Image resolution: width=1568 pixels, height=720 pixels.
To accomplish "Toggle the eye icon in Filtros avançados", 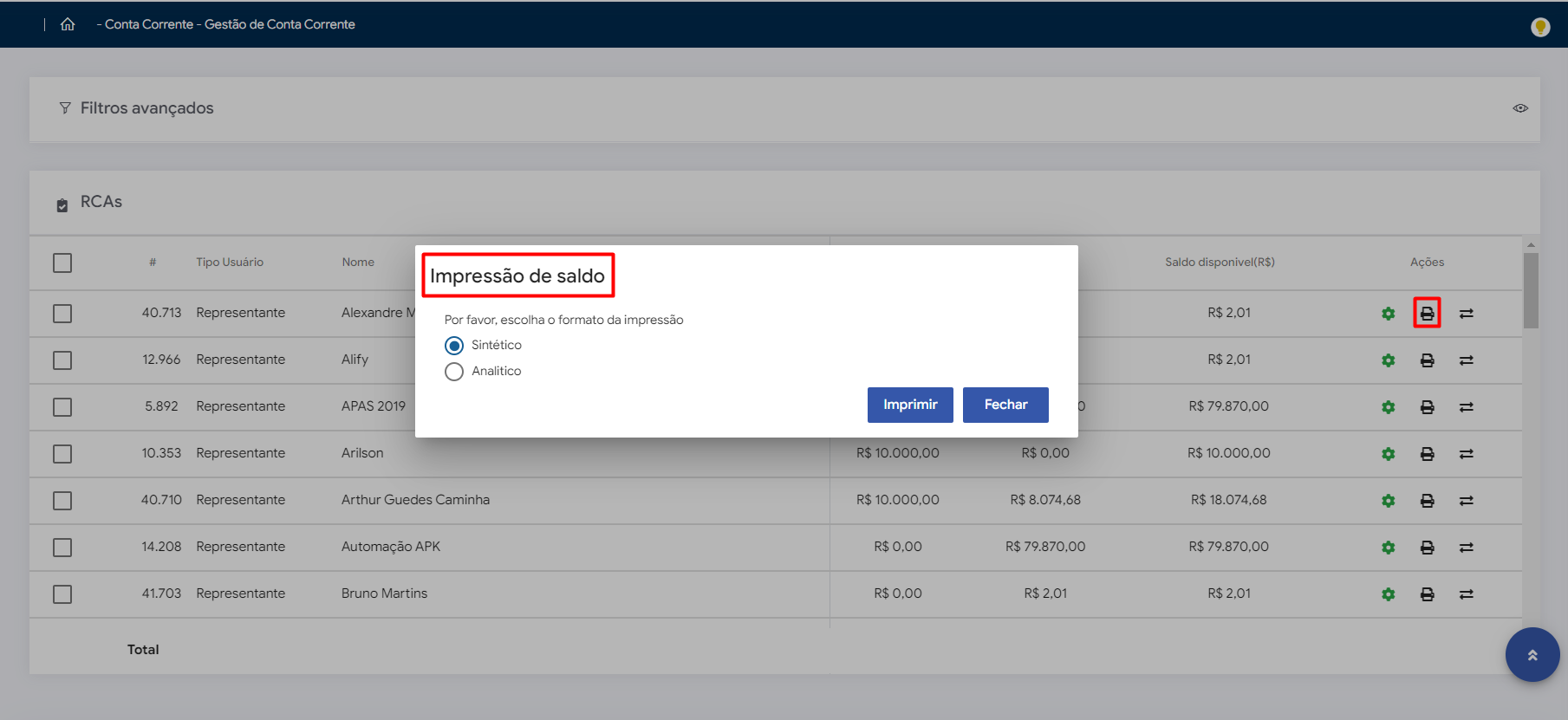I will pyautogui.click(x=1520, y=108).
